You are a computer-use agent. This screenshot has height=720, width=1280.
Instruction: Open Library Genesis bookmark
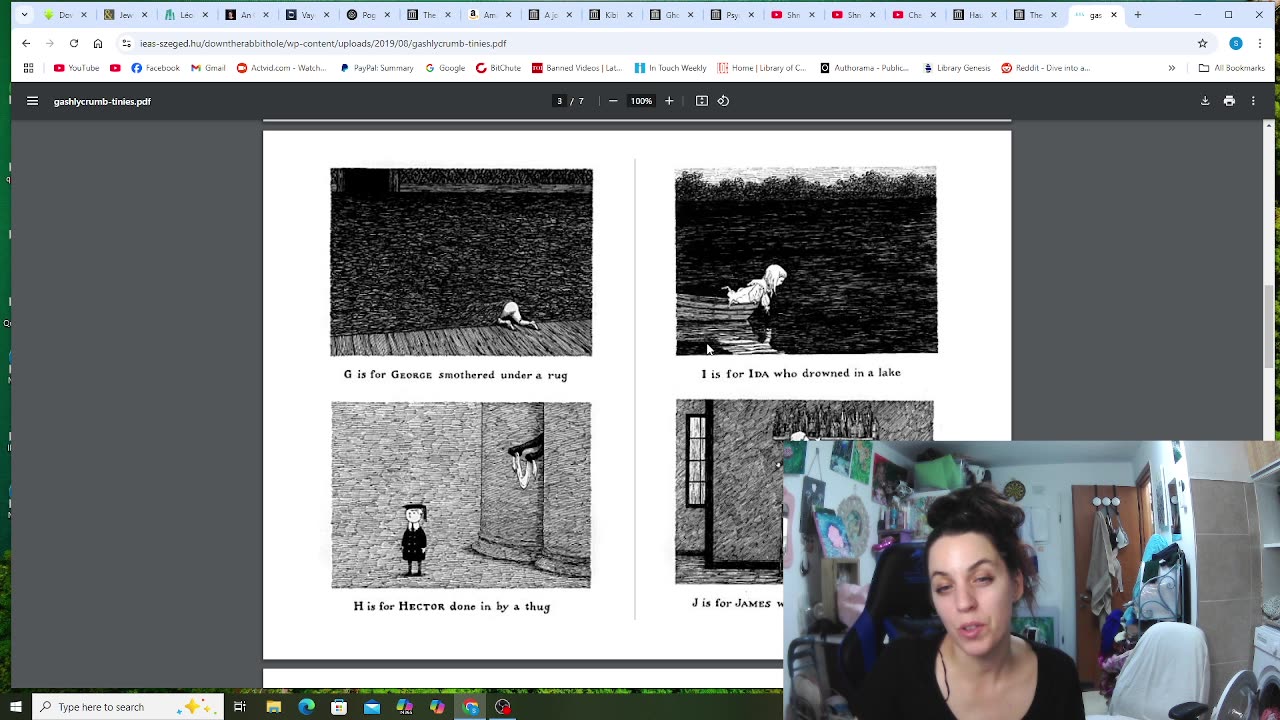[x=957, y=68]
